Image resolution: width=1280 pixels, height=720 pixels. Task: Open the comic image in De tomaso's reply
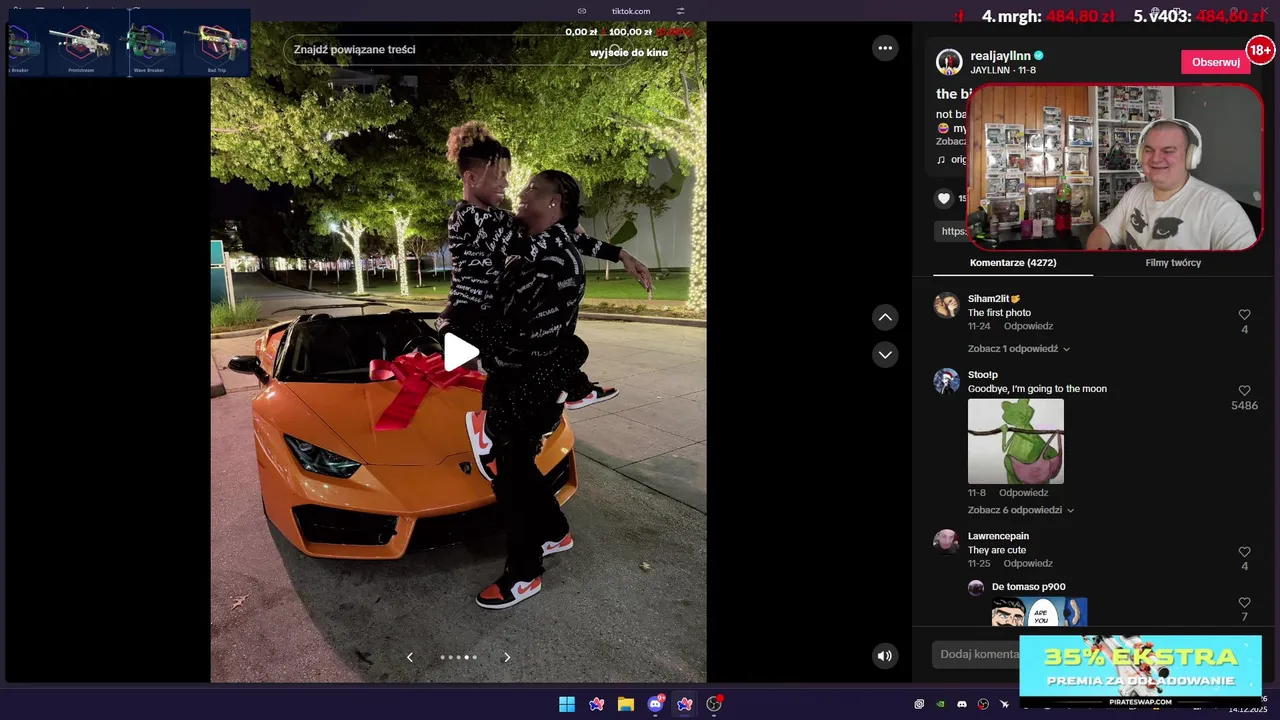1039,612
